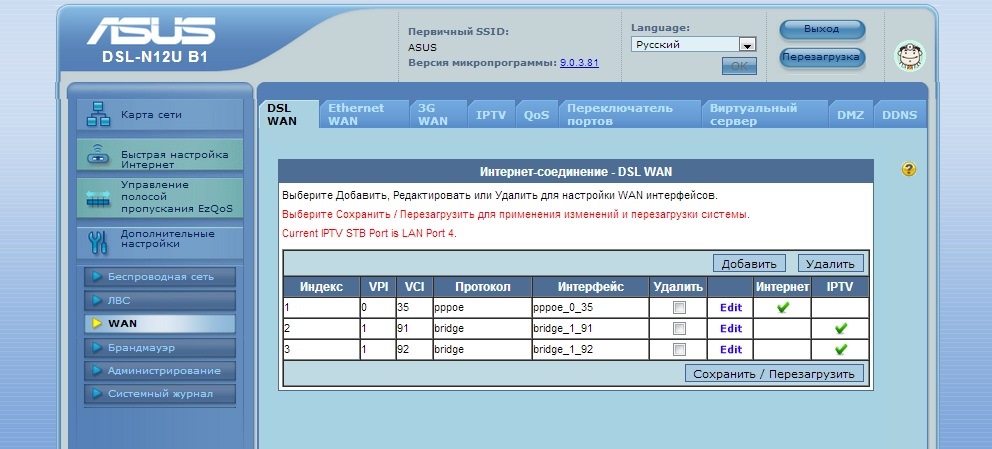Click the Добавить button
Viewport: 992px width, 449px height.
tap(749, 264)
